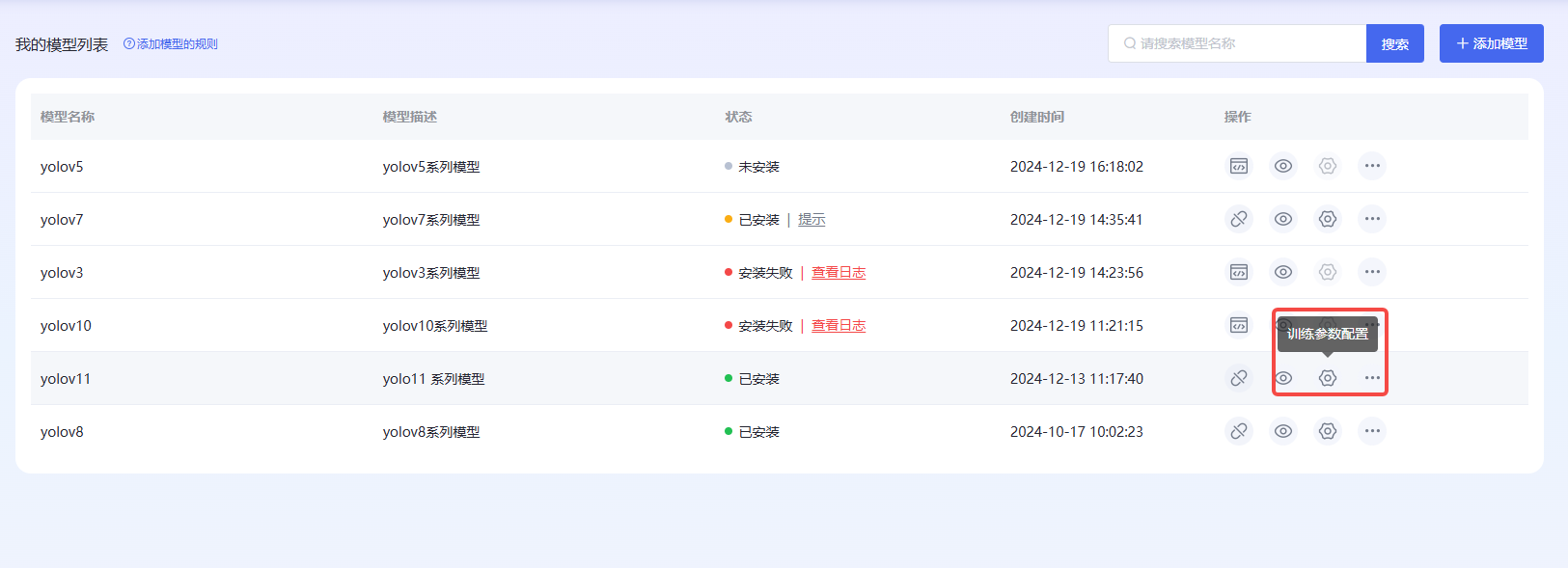The height and width of the screenshot is (568, 1568).
Task: Click the 我的模型列表 page title
Action: click(x=62, y=44)
